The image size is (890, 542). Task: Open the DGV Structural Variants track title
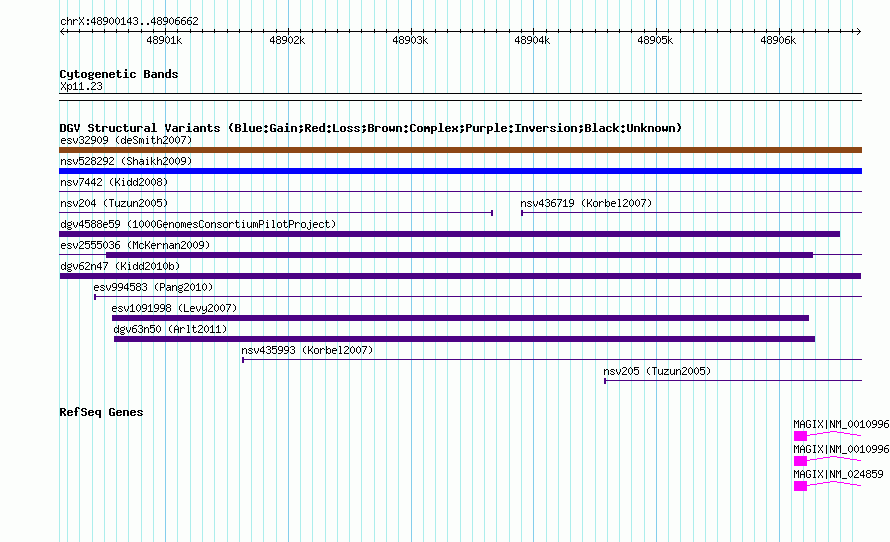pos(370,128)
